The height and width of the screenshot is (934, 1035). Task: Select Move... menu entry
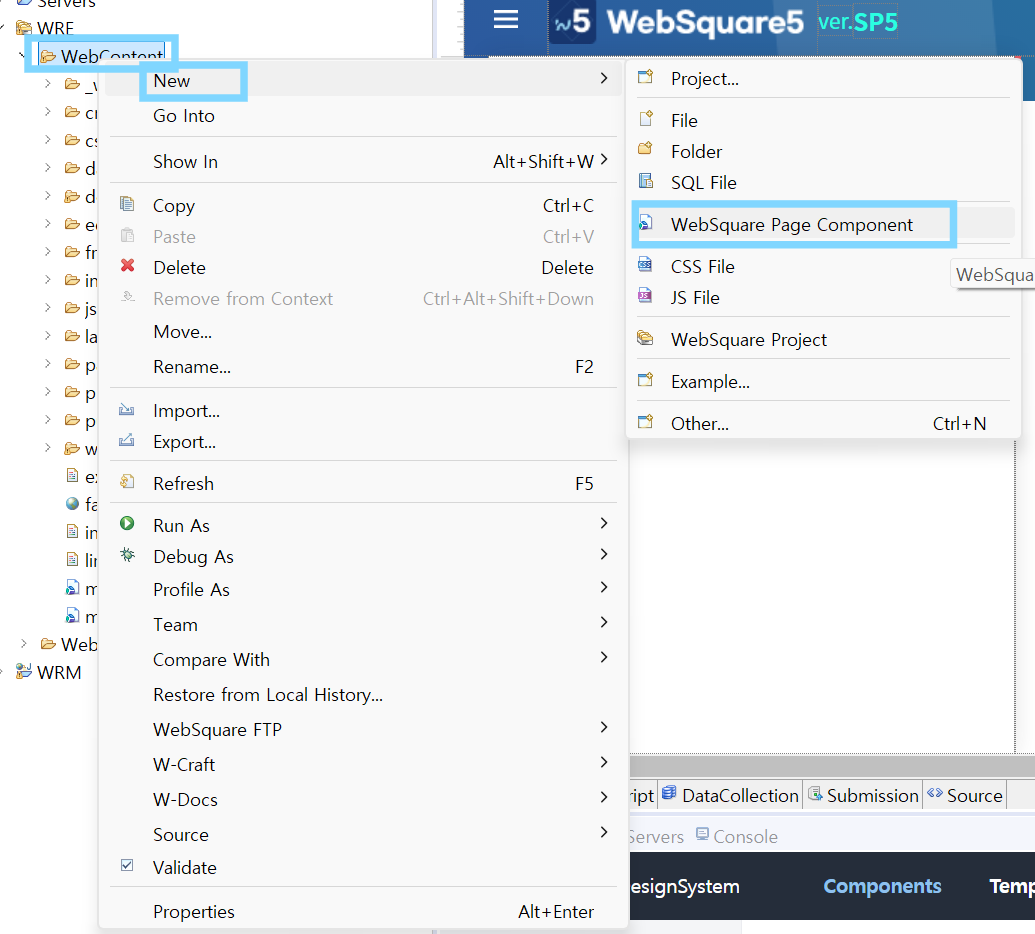[x=363, y=332]
